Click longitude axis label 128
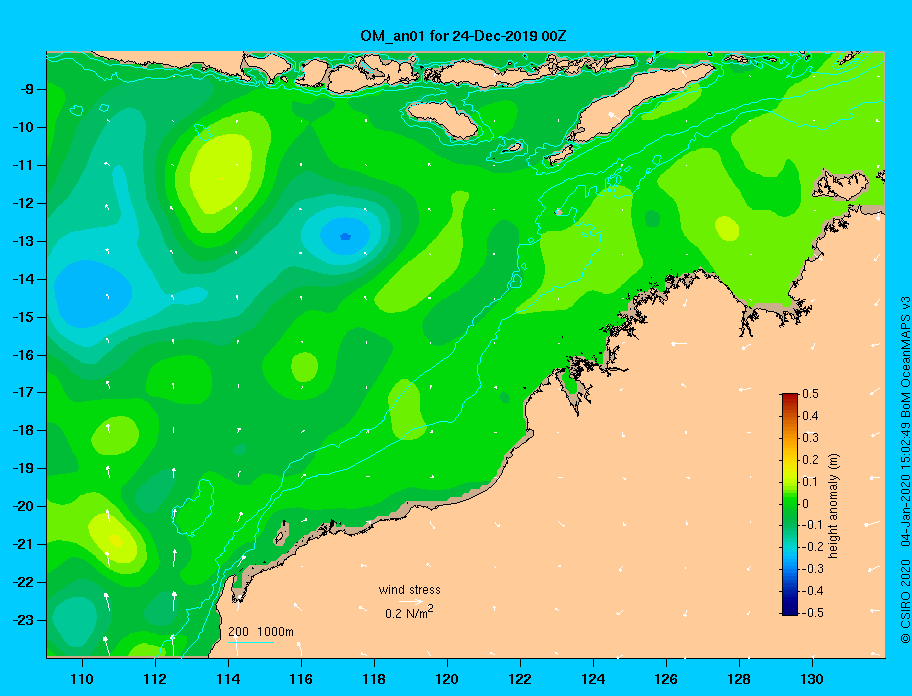This screenshot has width=912, height=696. point(739,679)
